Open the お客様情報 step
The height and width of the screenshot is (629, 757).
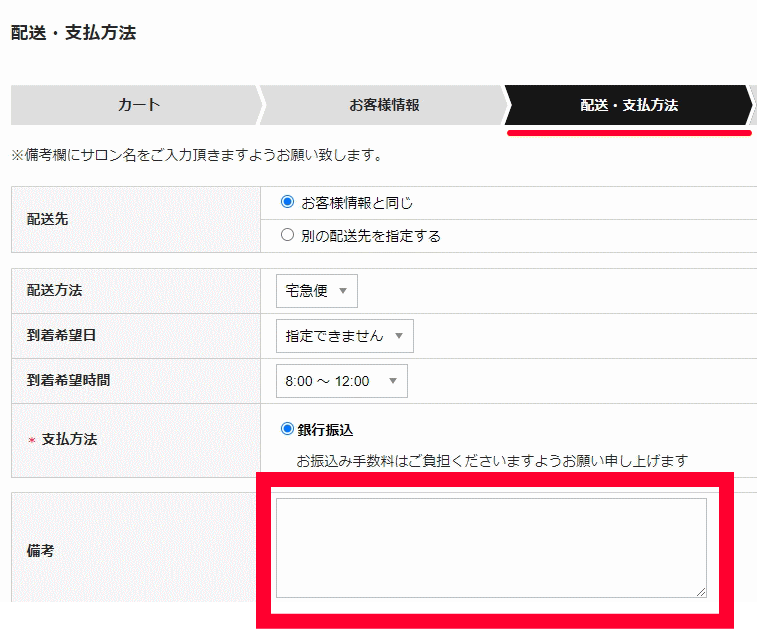click(384, 105)
